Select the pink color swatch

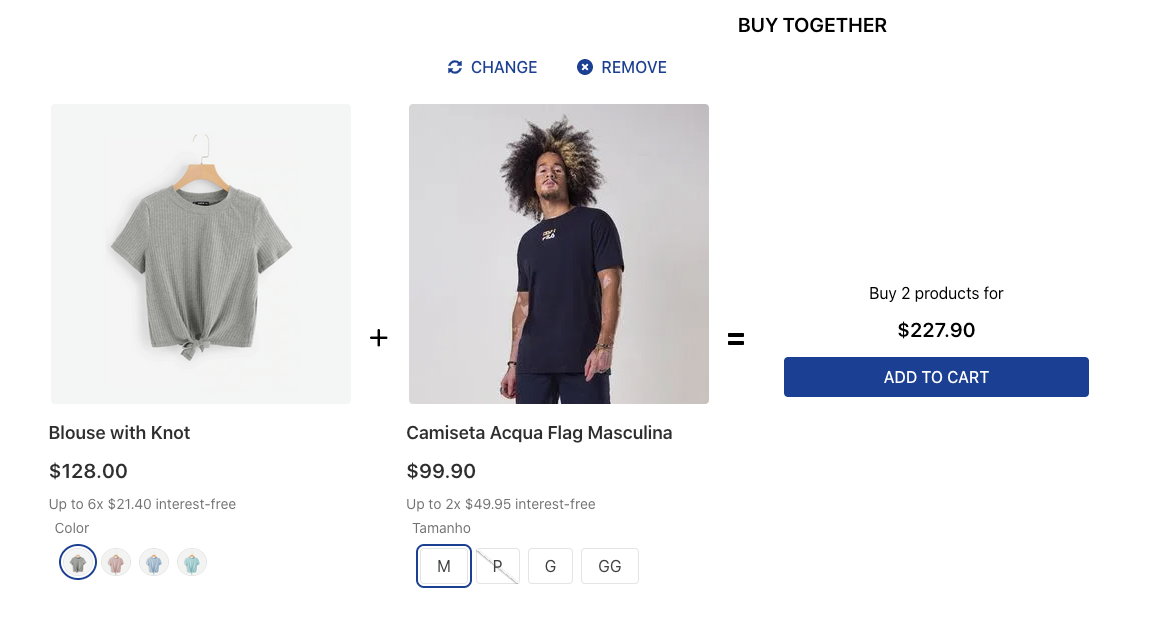(x=116, y=562)
